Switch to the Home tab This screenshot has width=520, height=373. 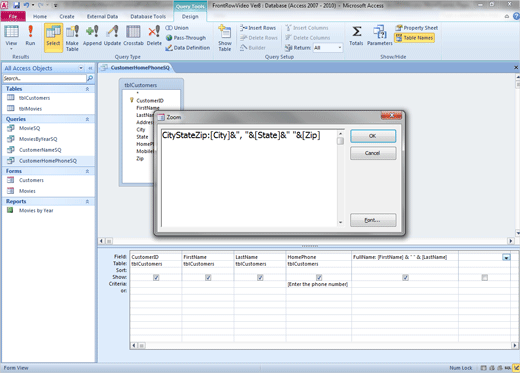tap(40, 16)
